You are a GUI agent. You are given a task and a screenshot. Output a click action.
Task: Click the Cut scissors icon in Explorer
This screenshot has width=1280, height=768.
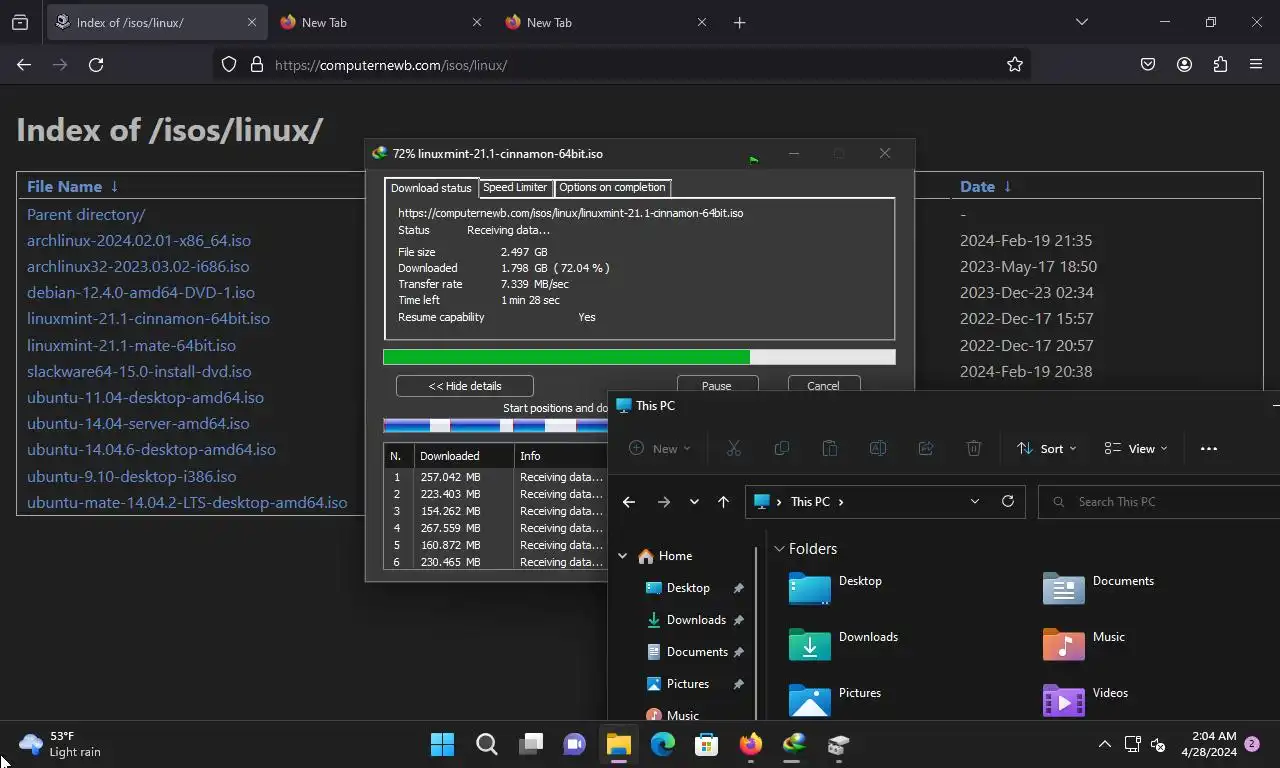734,448
